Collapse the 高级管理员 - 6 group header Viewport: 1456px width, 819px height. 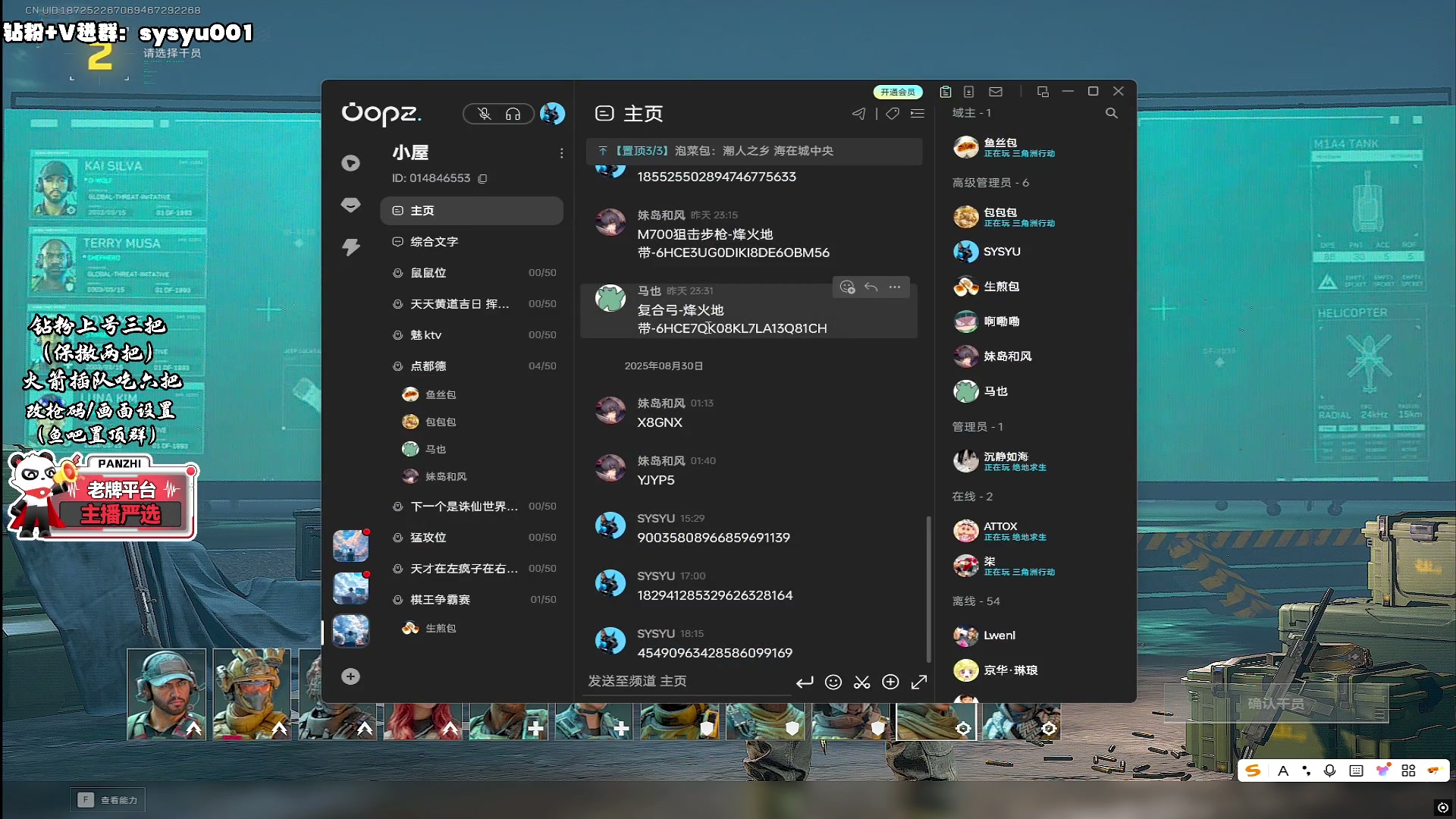(x=990, y=183)
